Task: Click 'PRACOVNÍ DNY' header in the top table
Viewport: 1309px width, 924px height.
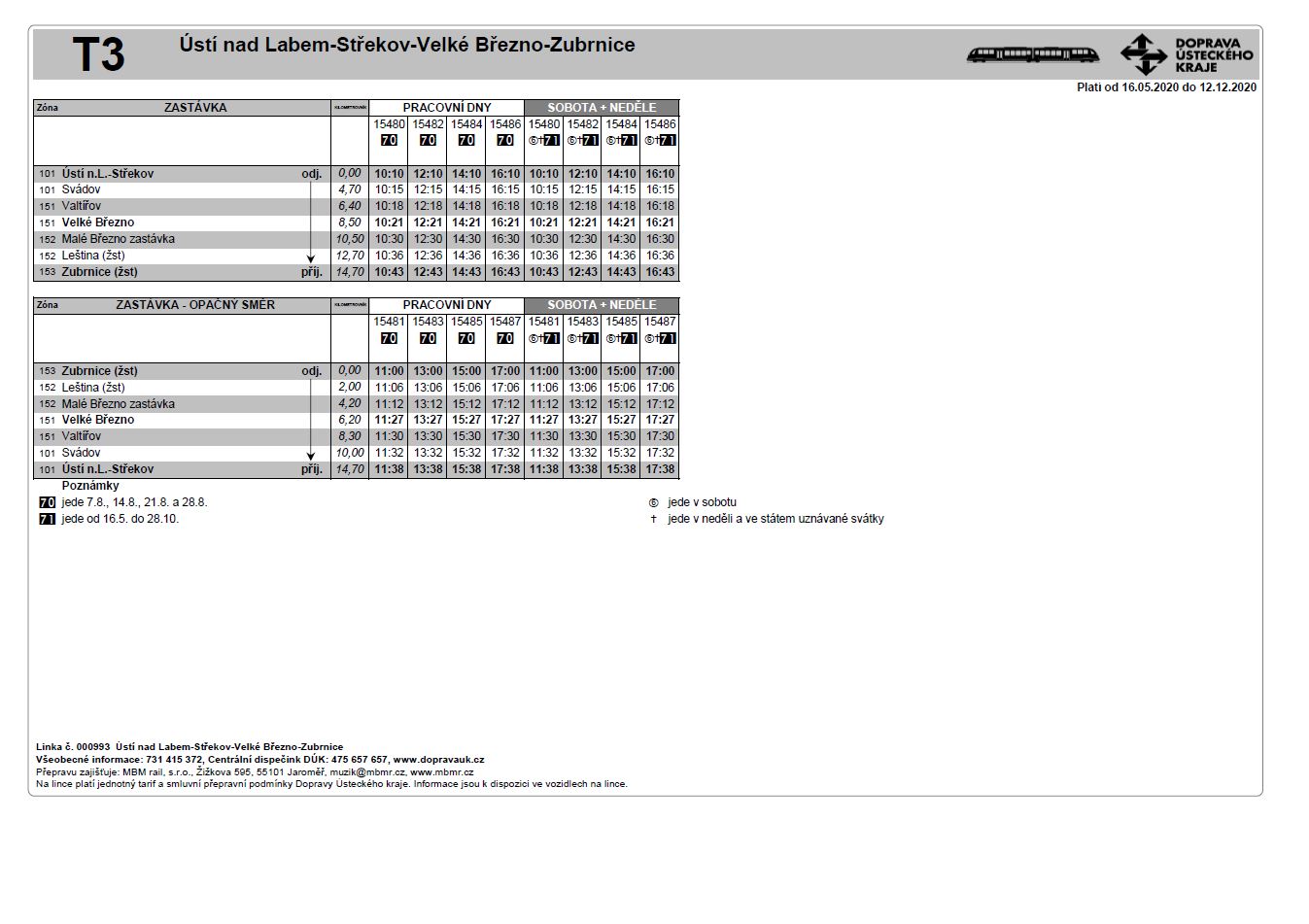Action: pos(447,108)
